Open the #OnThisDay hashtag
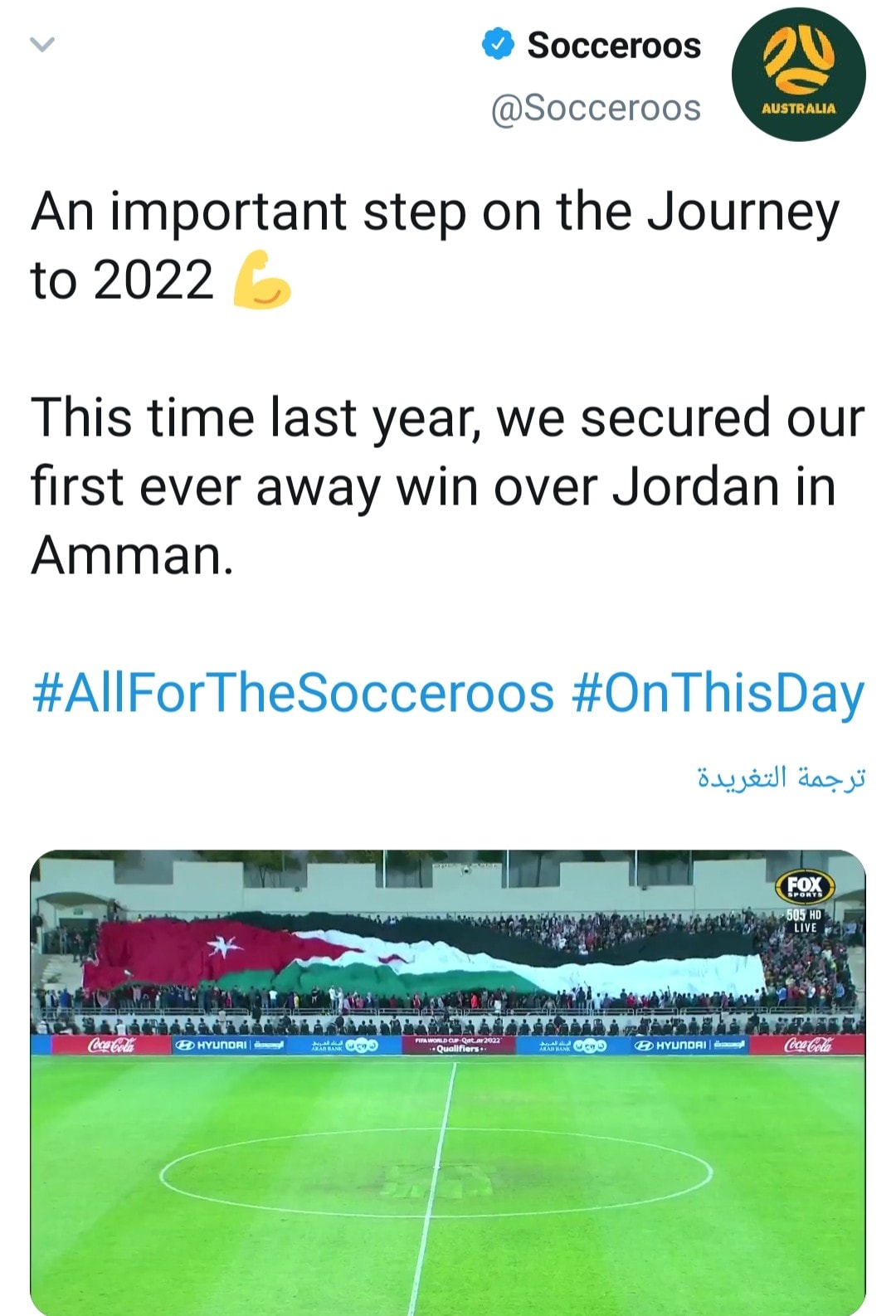Screen dimensions: 896x1316 point(718,695)
